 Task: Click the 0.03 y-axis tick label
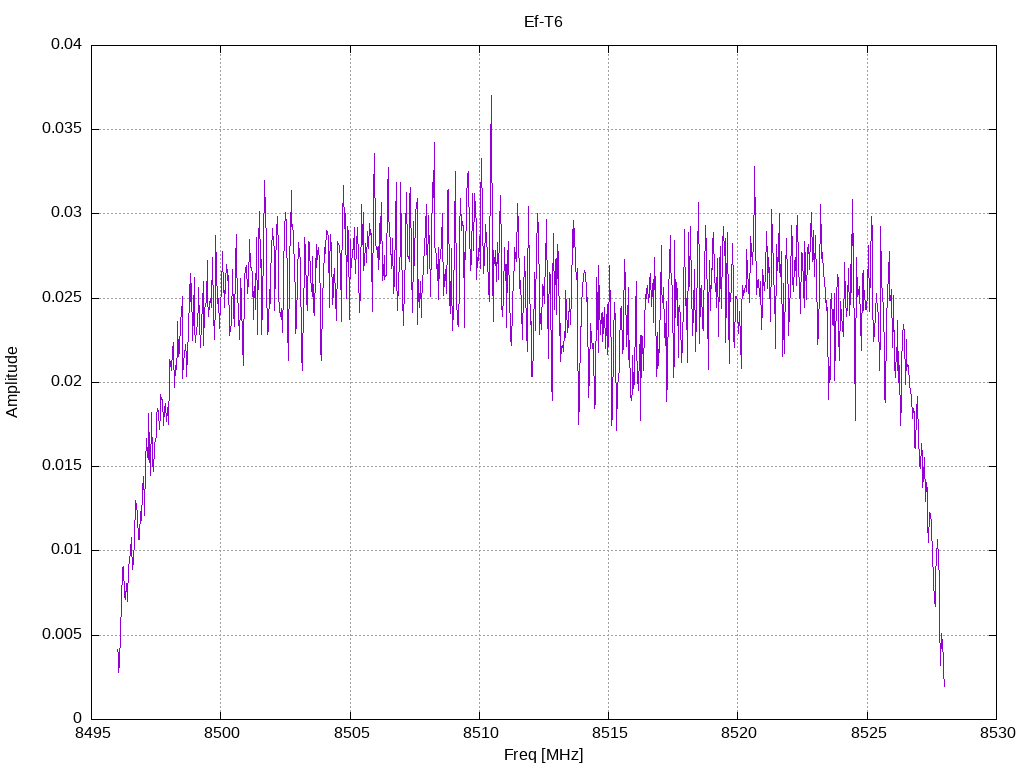click(67, 213)
